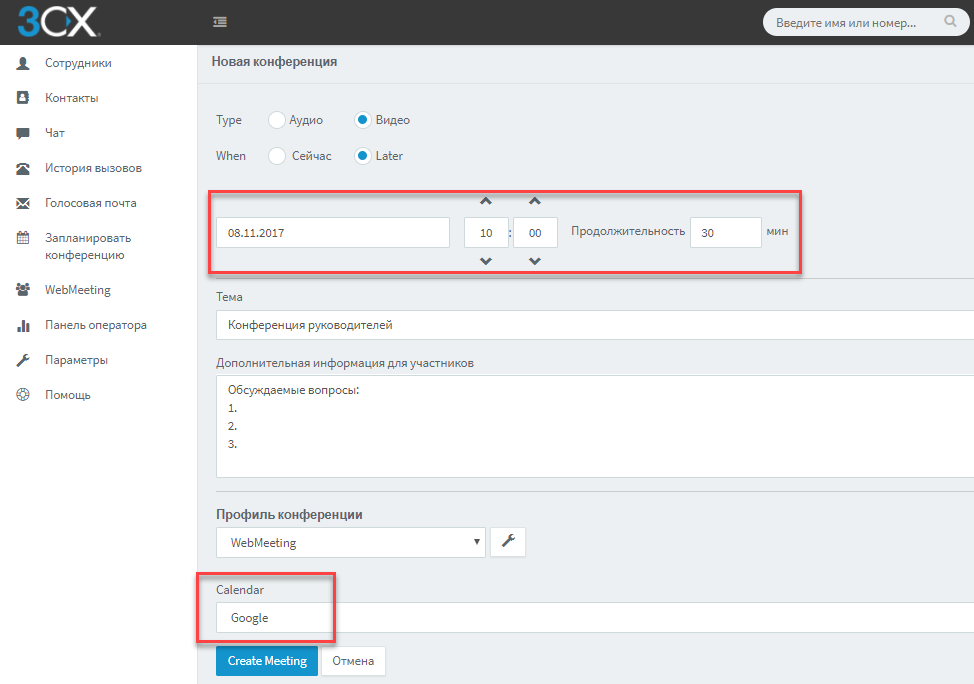This screenshot has height=684, width=974.
Task: Click the Сотрудники person icon
Action: (23, 63)
